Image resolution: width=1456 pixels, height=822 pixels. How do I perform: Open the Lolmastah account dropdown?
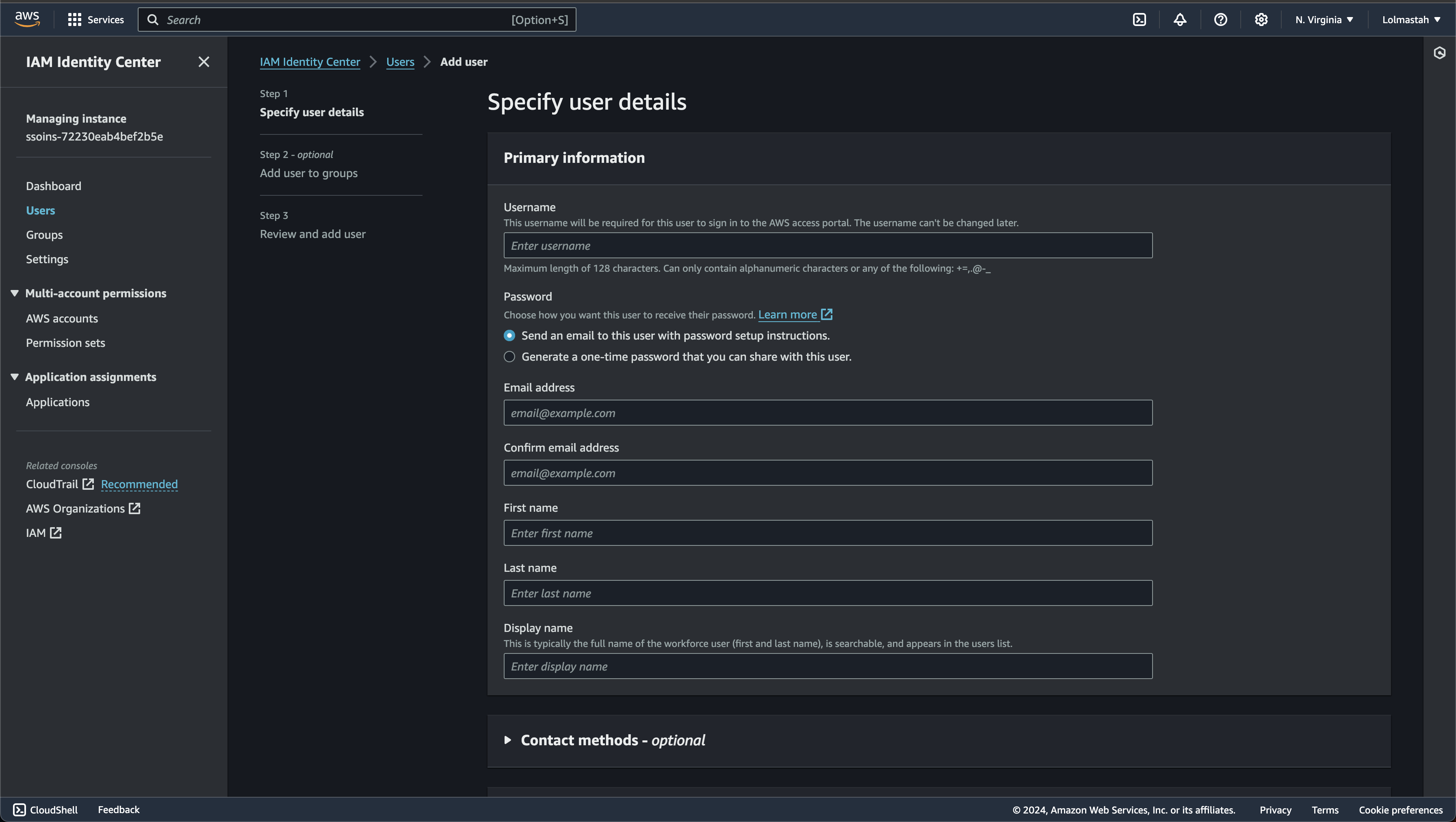point(1411,20)
